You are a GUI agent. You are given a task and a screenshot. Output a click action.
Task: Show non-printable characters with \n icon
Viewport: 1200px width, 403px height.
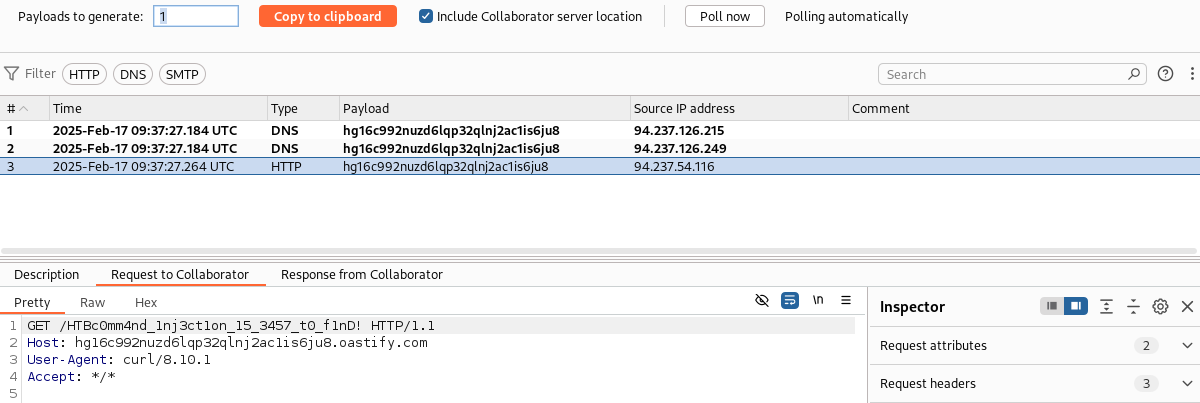coord(818,300)
